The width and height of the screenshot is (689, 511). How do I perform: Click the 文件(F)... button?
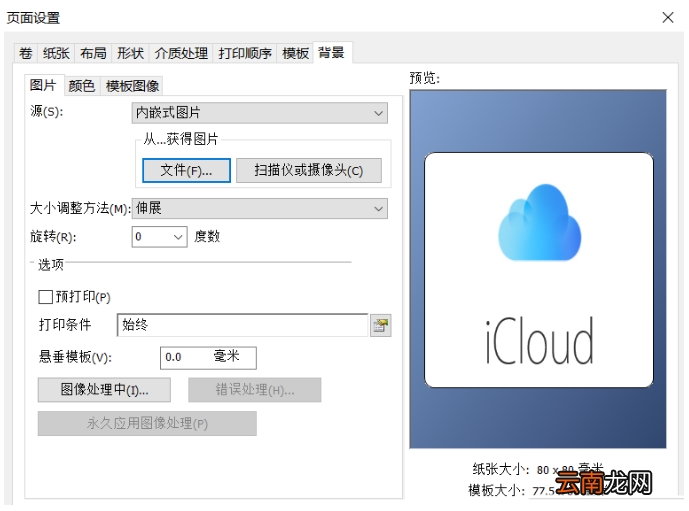(186, 170)
